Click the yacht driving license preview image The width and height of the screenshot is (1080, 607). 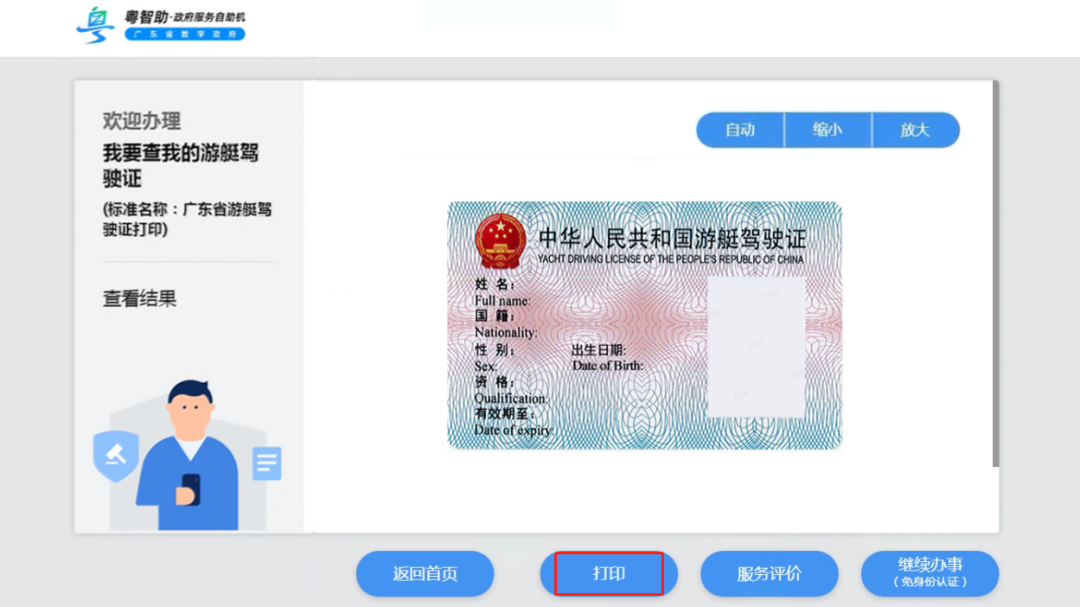click(x=645, y=325)
